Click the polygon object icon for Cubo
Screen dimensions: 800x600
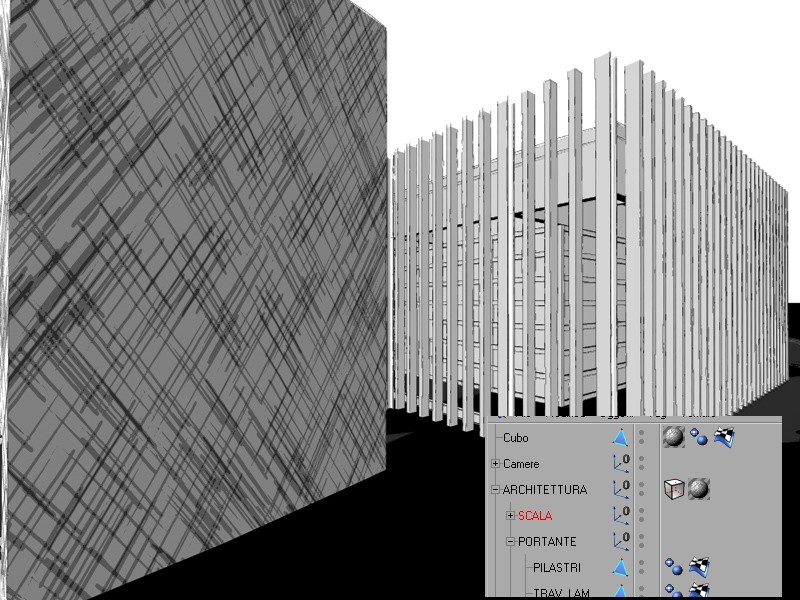click(x=620, y=438)
